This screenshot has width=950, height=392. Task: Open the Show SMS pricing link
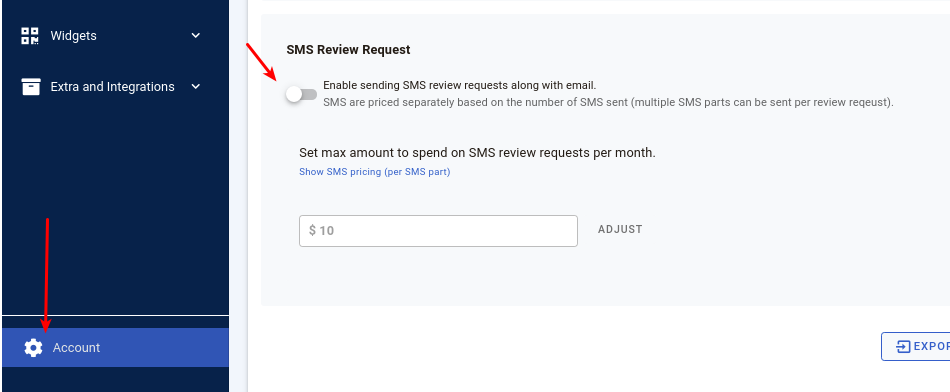(x=374, y=172)
